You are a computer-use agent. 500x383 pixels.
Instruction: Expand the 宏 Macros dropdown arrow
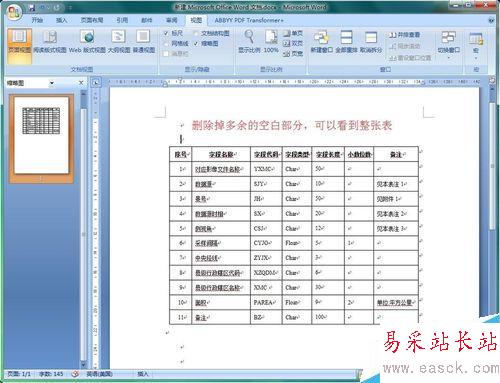click(476, 58)
